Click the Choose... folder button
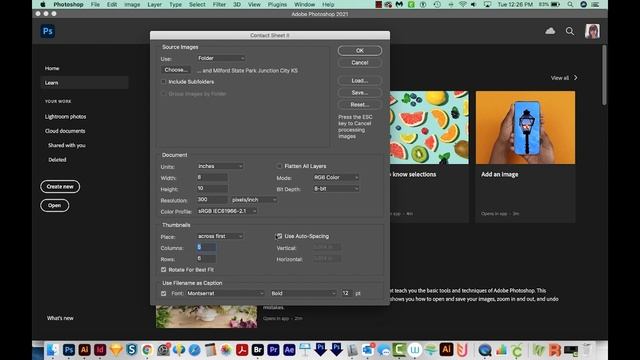The height and width of the screenshot is (360, 640). point(176,70)
